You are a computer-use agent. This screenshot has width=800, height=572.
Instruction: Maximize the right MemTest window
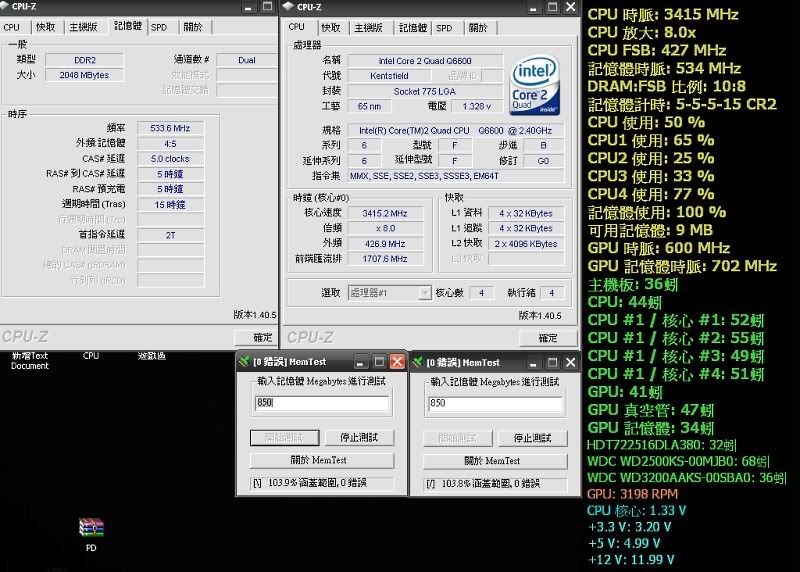[x=552, y=362]
